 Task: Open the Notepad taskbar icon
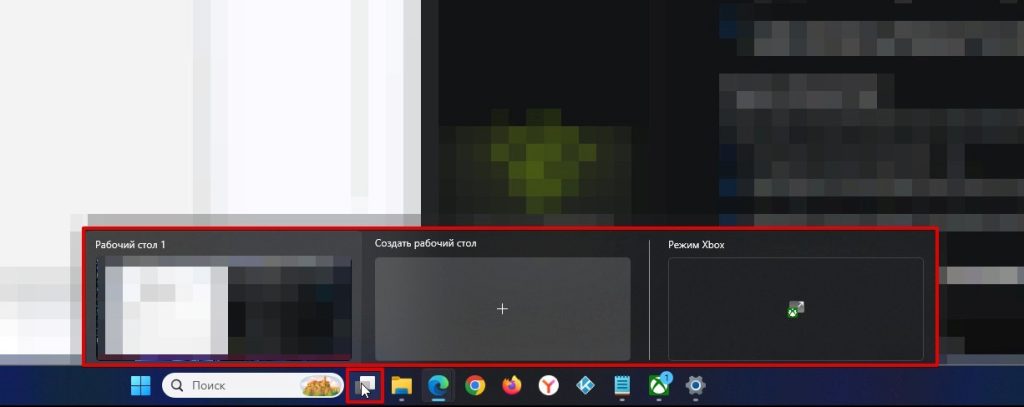click(x=622, y=386)
